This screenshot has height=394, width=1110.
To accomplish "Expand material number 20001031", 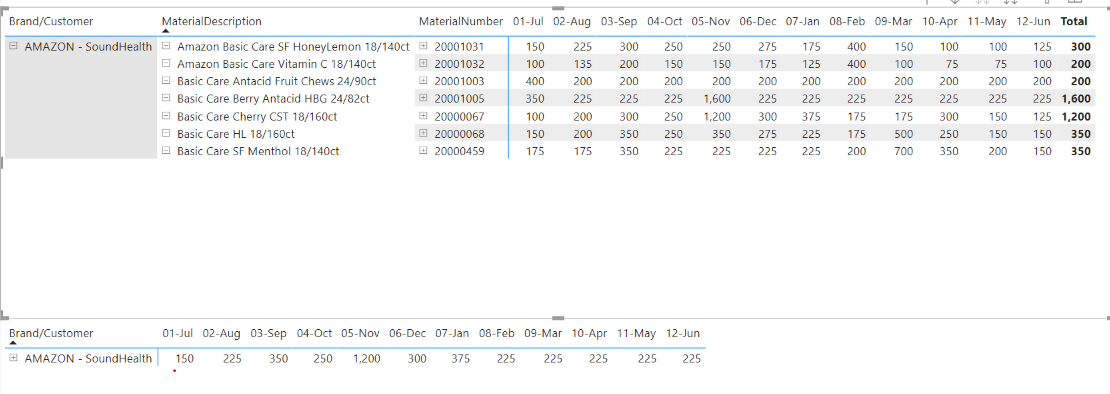I will [x=424, y=46].
